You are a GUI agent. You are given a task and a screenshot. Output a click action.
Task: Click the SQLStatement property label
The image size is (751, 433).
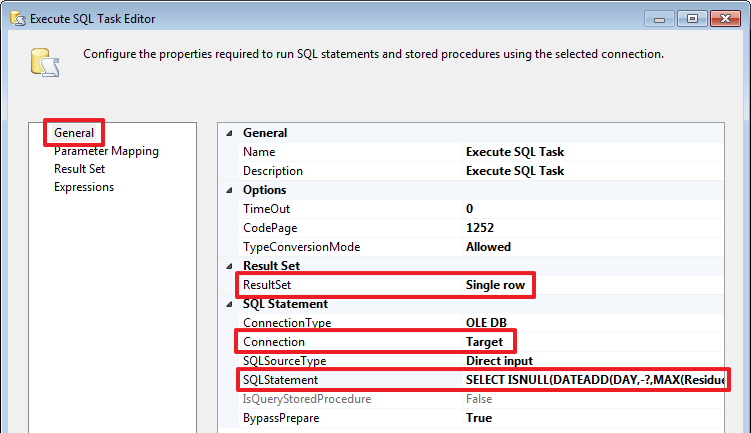pyautogui.click(x=280, y=380)
